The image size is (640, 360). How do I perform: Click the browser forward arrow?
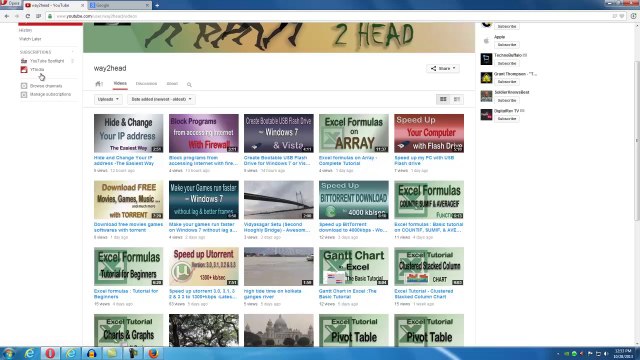tap(17, 16)
